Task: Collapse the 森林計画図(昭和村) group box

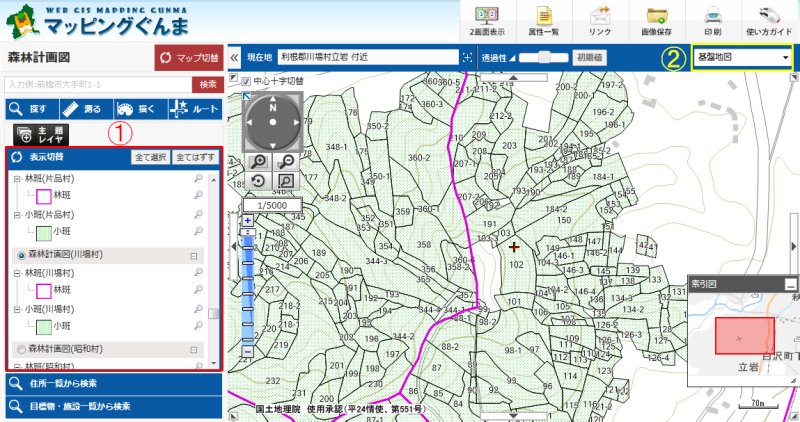Action: 194,350
